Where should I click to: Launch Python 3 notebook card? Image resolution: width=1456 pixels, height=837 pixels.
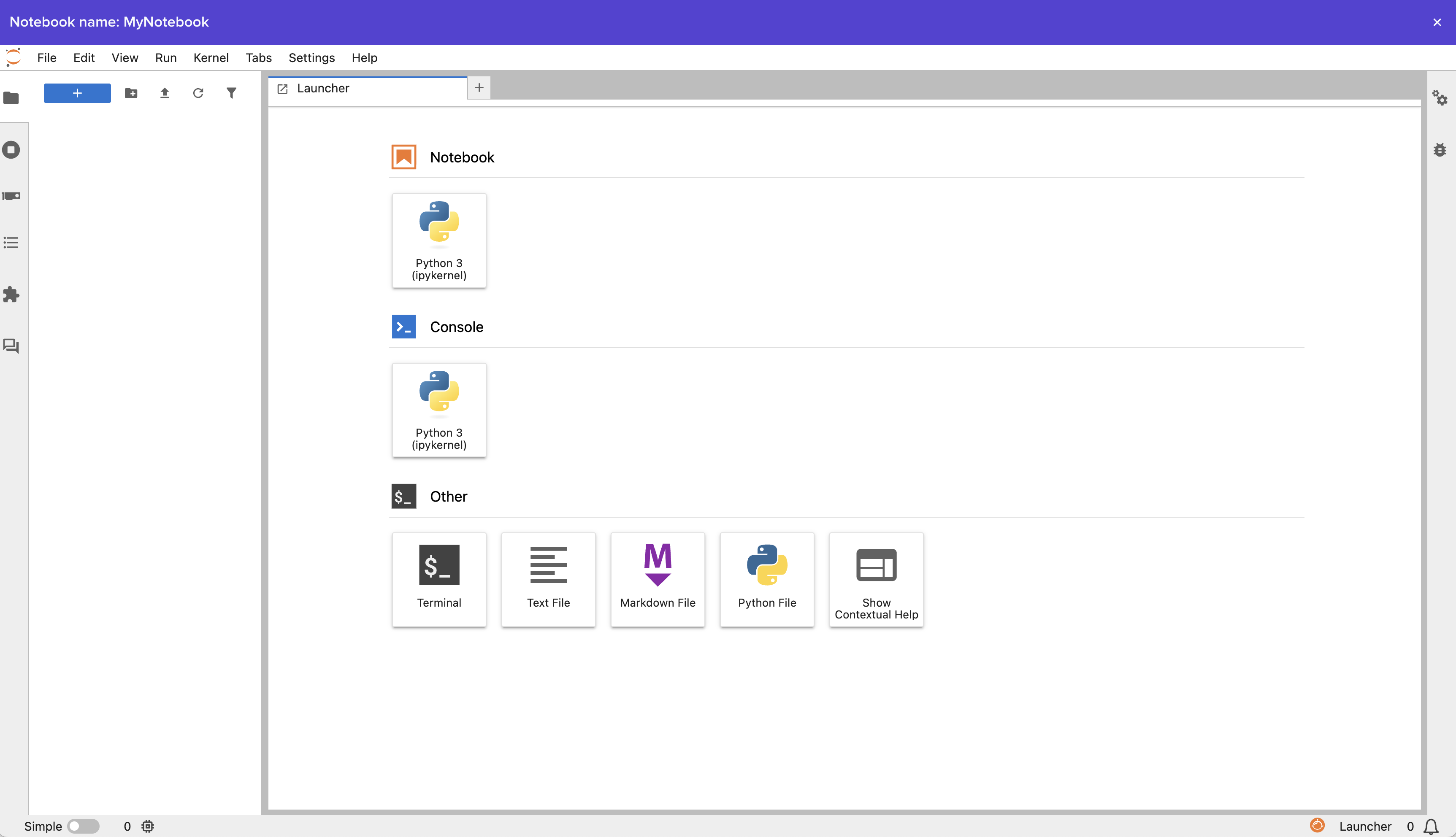click(x=439, y=240)
